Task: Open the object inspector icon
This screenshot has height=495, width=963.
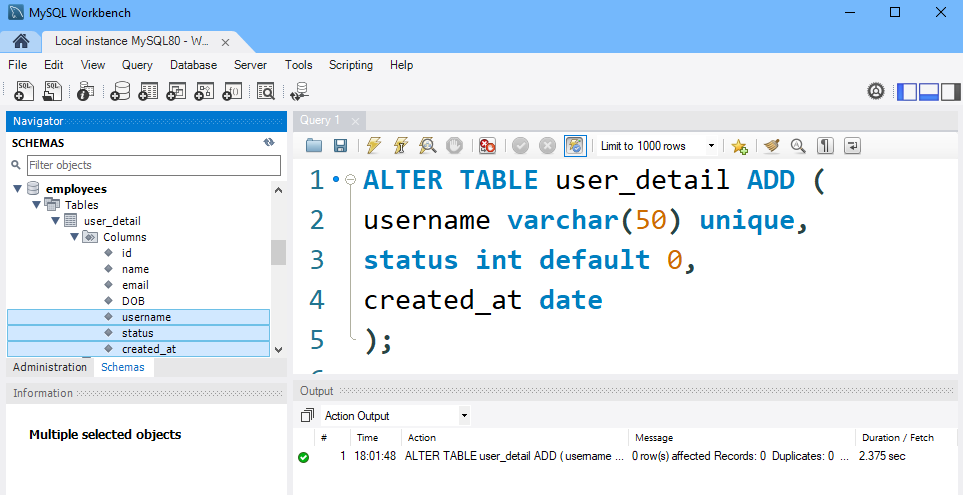Action: [85, 91]
